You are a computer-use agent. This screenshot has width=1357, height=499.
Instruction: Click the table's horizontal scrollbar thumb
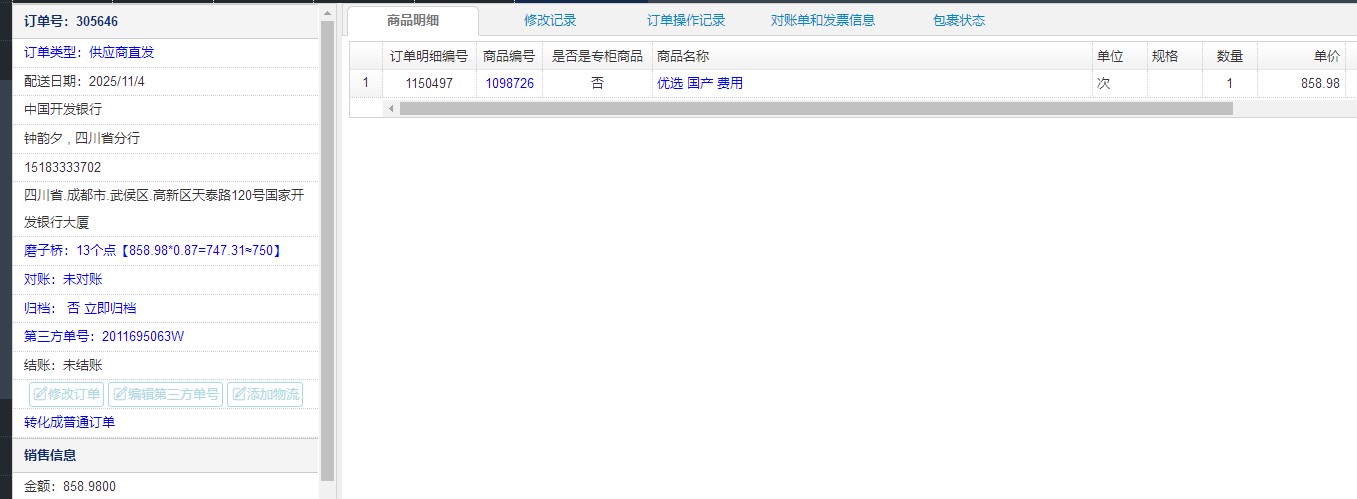pyautogui.click(x=815, y=108)
